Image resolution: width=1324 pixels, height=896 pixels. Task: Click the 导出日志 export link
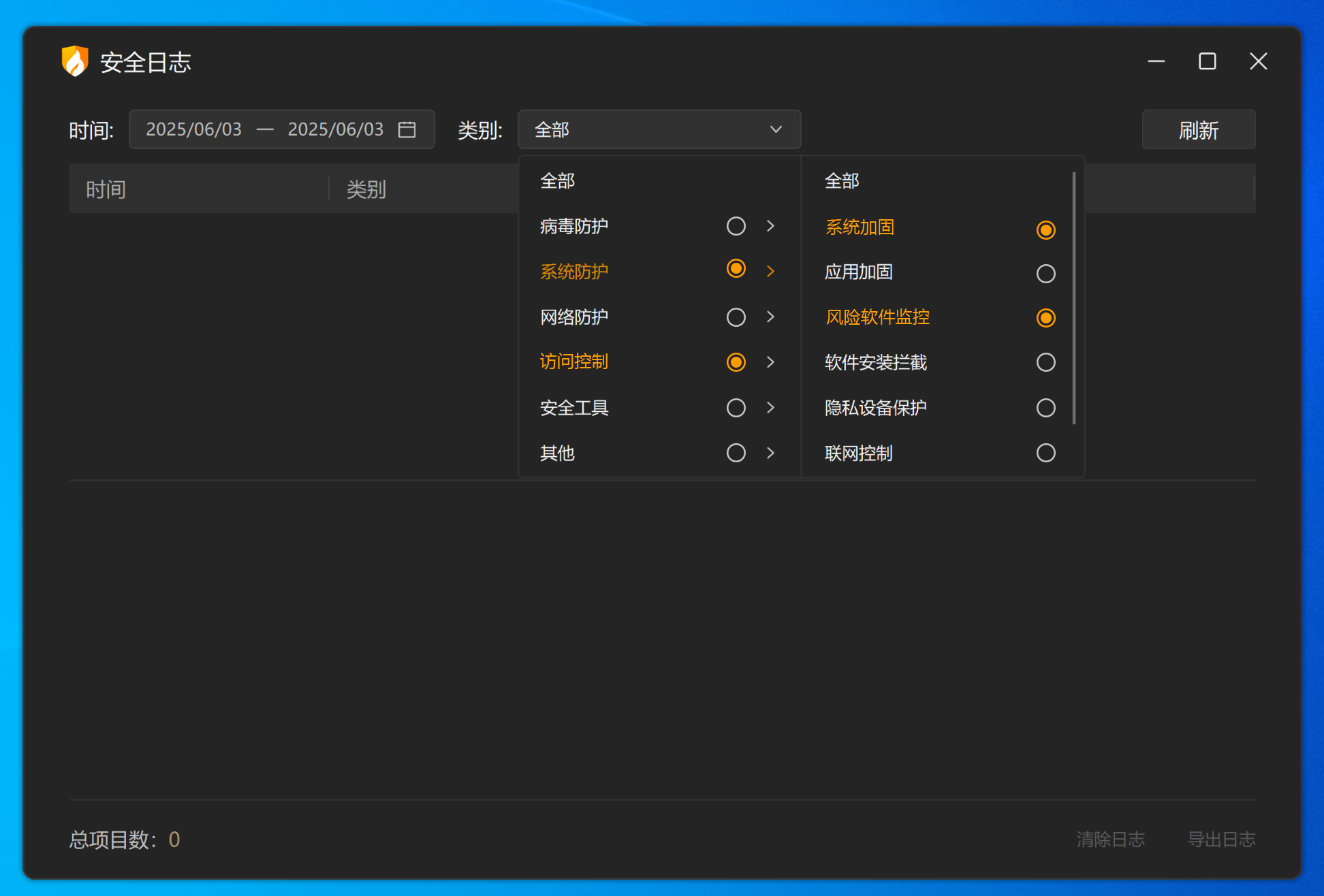(1221, 839)
